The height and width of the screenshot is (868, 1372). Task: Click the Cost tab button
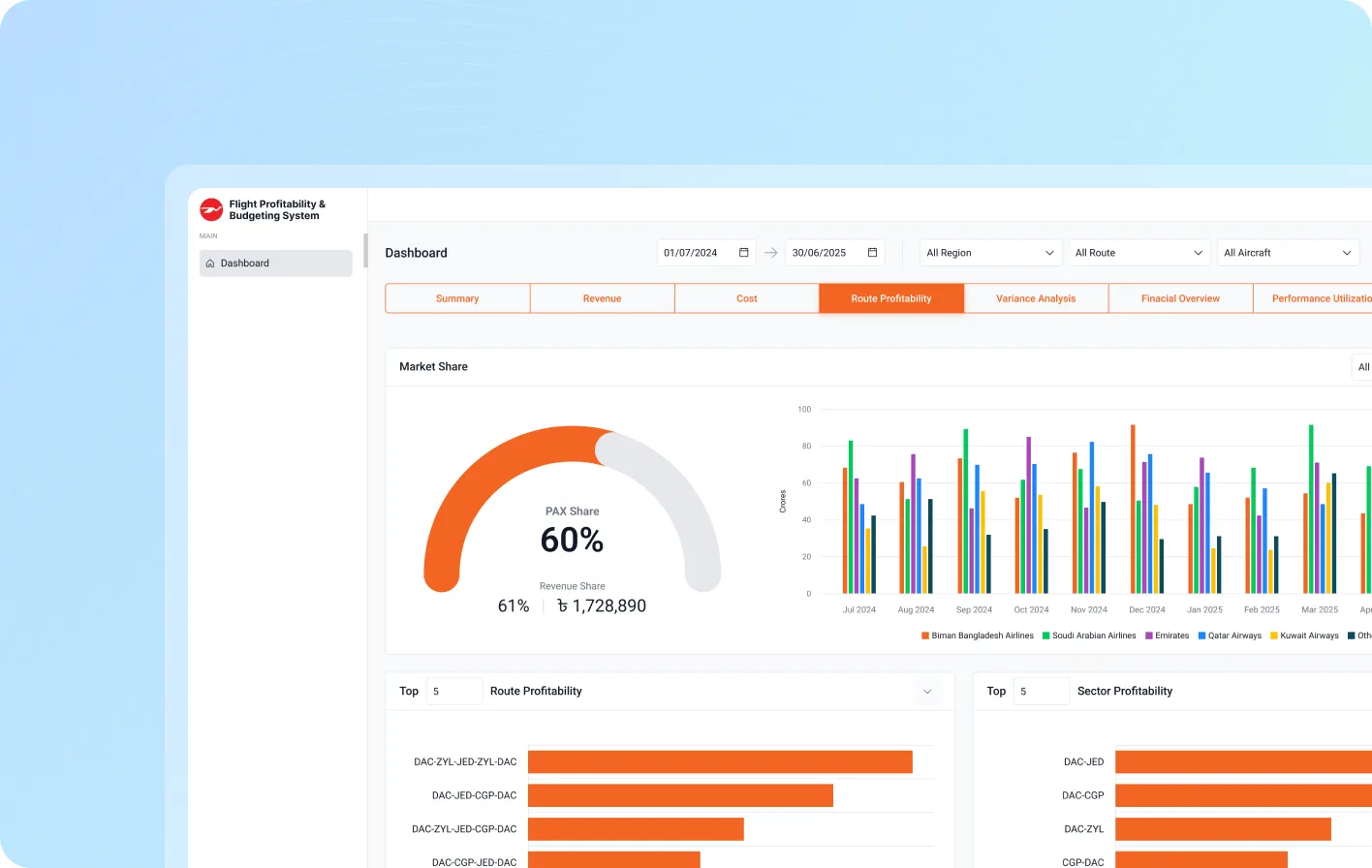[x=746, y=298]
